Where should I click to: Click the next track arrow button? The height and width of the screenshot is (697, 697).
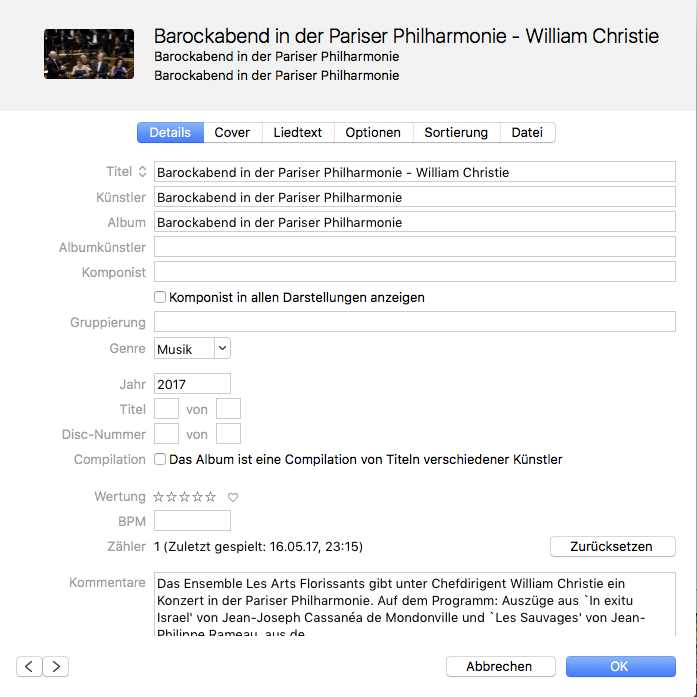(x=56, y=666)
